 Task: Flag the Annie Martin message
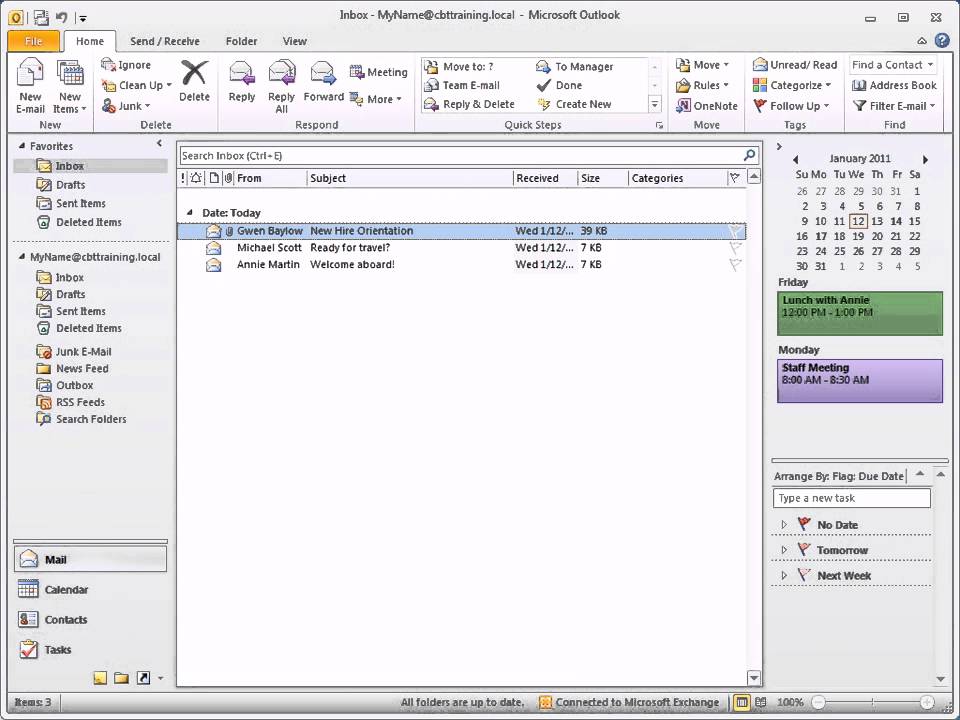pos(735,264)
